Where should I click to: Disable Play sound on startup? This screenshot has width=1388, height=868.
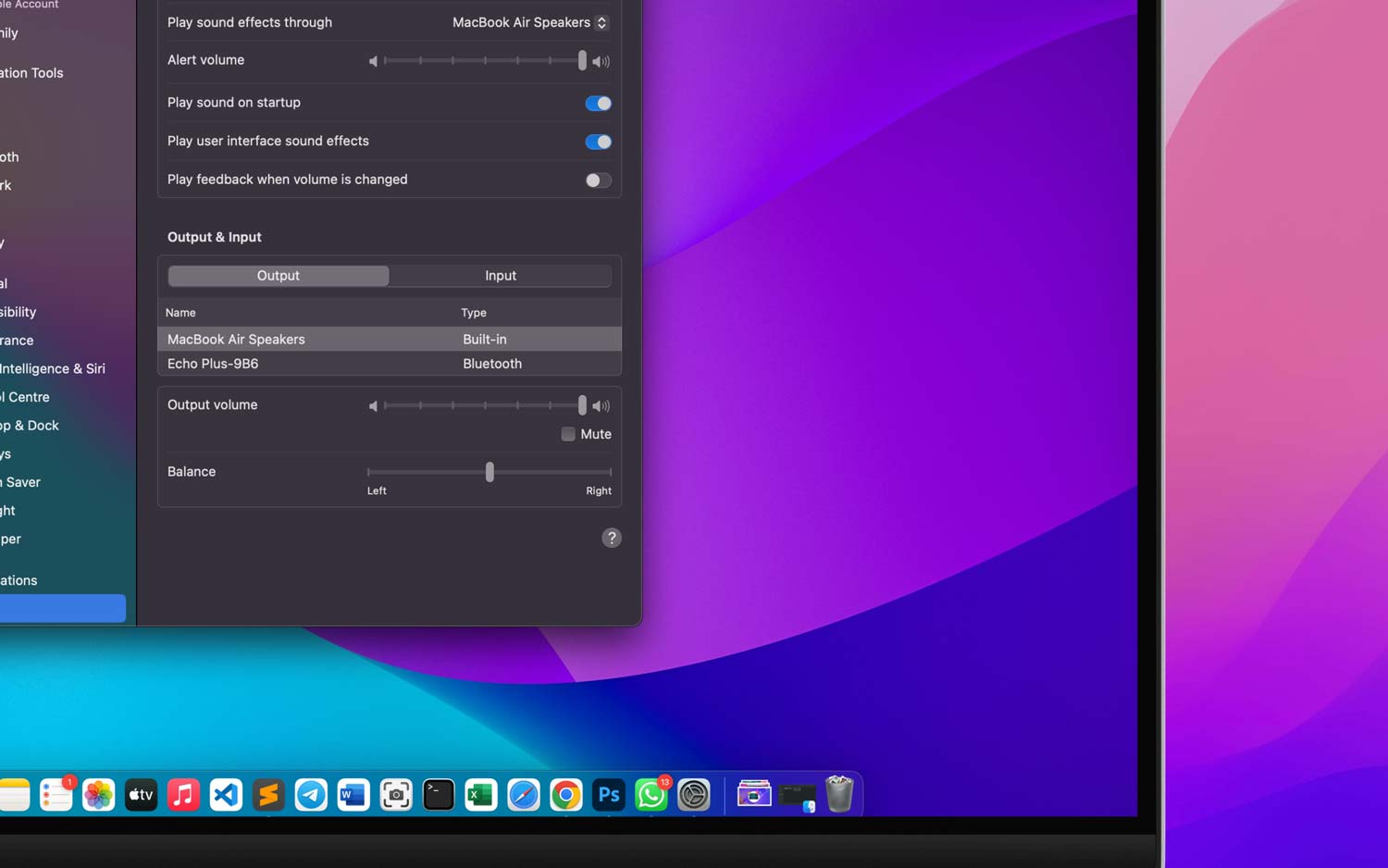point(597,103)
